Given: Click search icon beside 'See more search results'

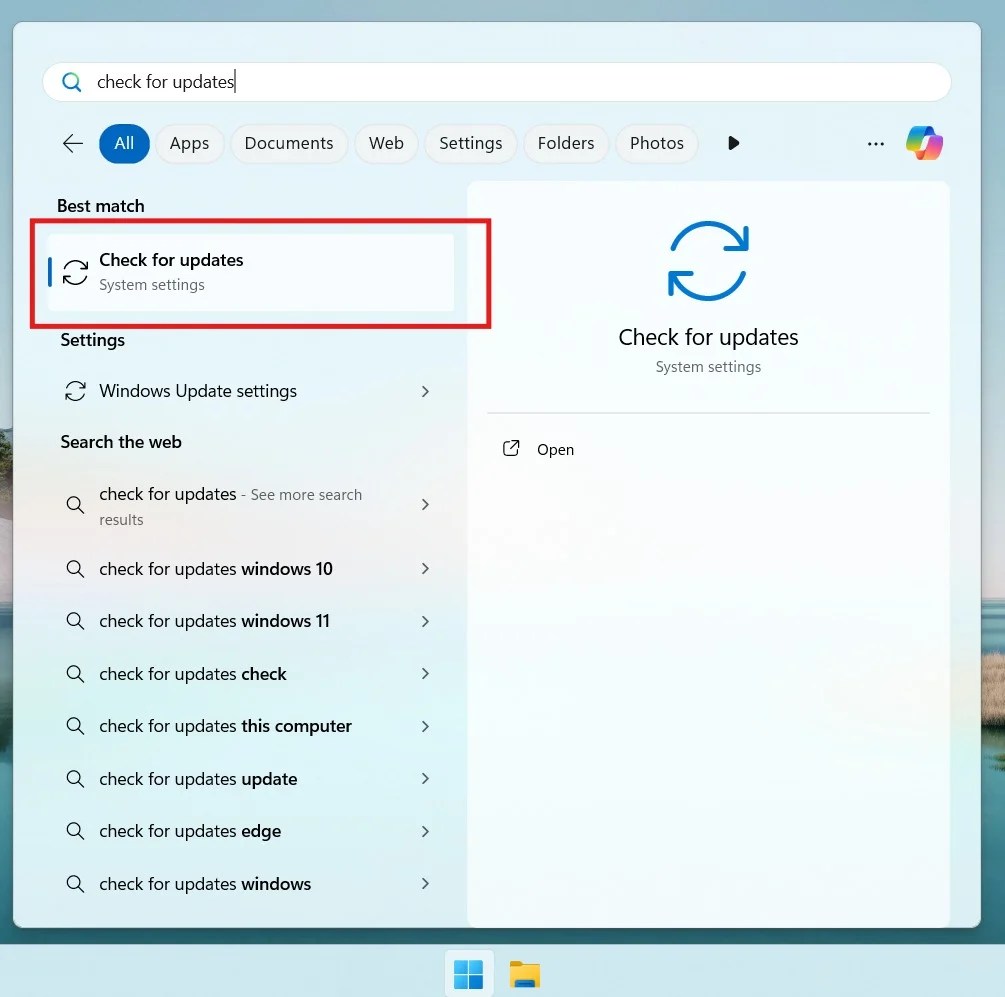Looking at the screenshot, I should click(75, 505).
